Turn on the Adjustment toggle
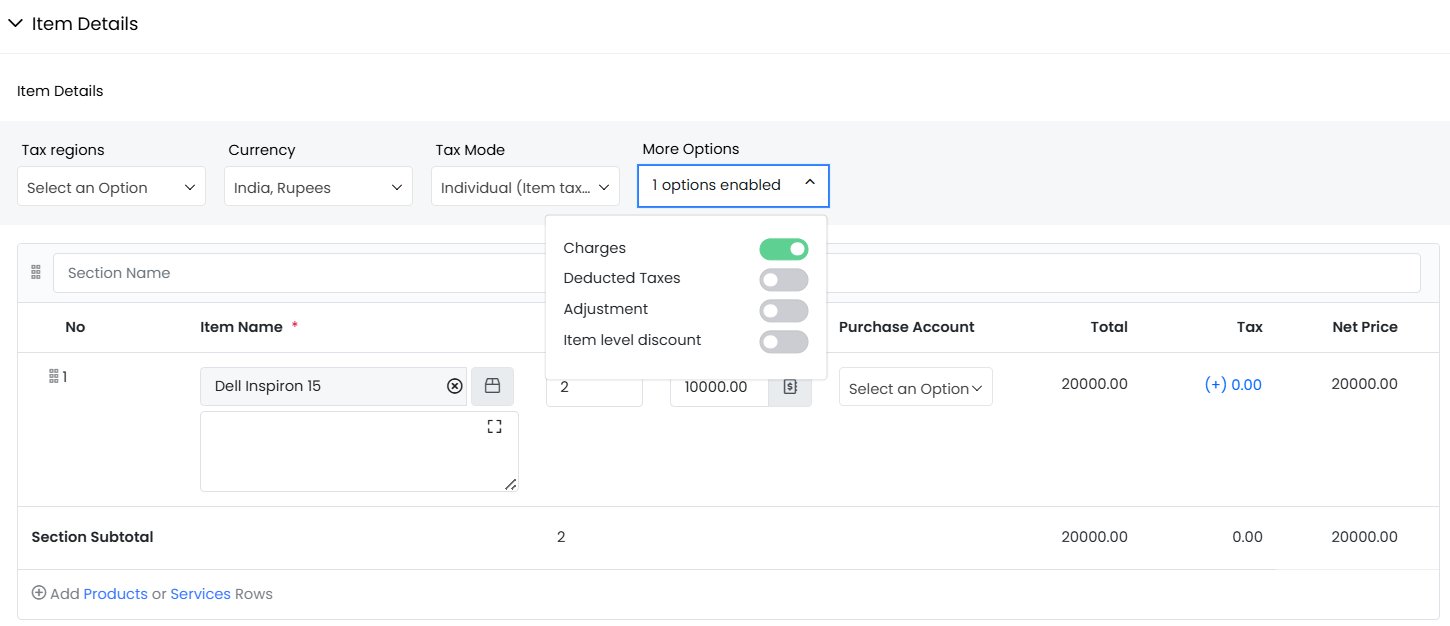The width and height of the screenshot is (1450, 626). (784, 310)
